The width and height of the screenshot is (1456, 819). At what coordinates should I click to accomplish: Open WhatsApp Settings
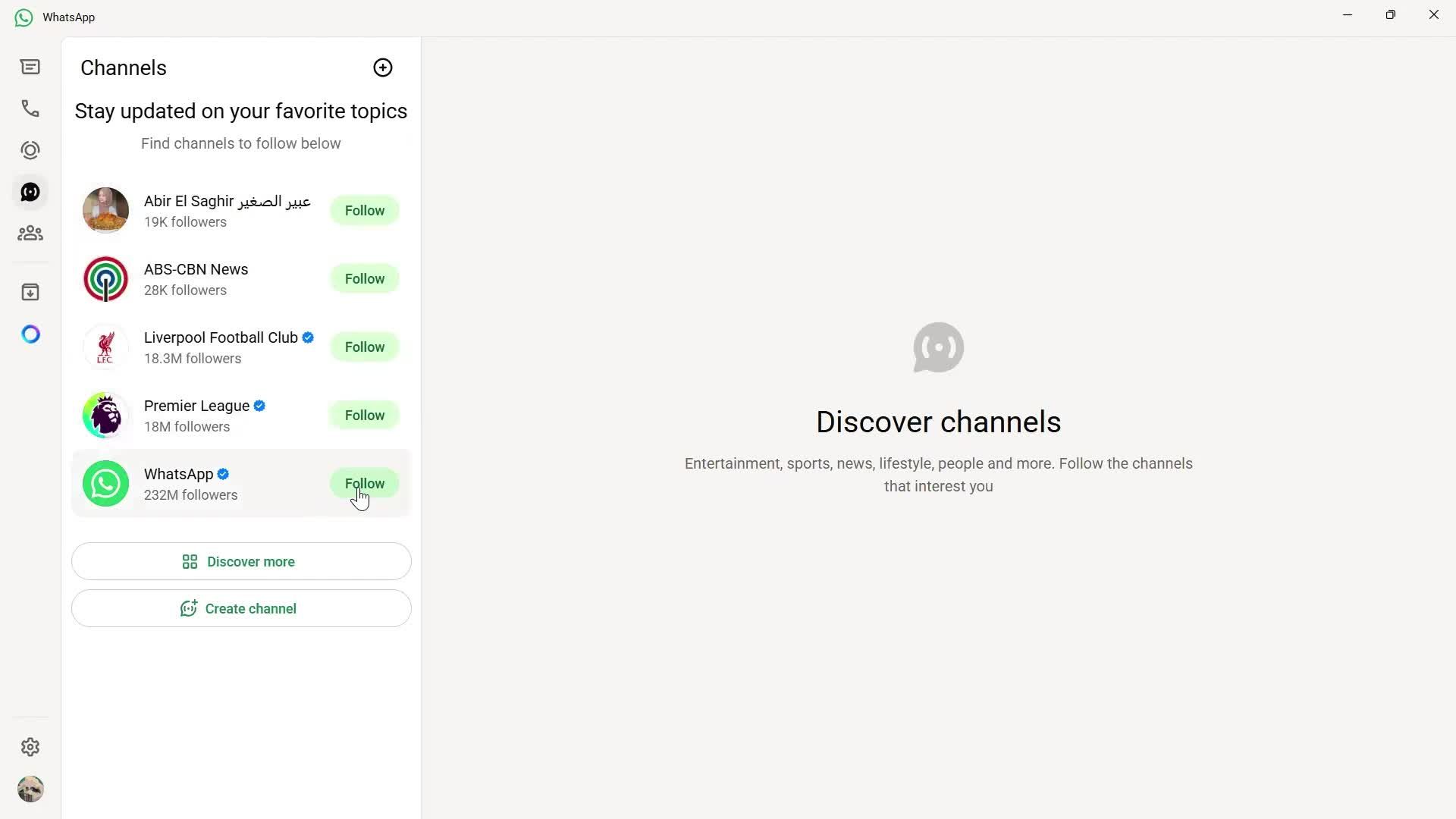point(30,747)
